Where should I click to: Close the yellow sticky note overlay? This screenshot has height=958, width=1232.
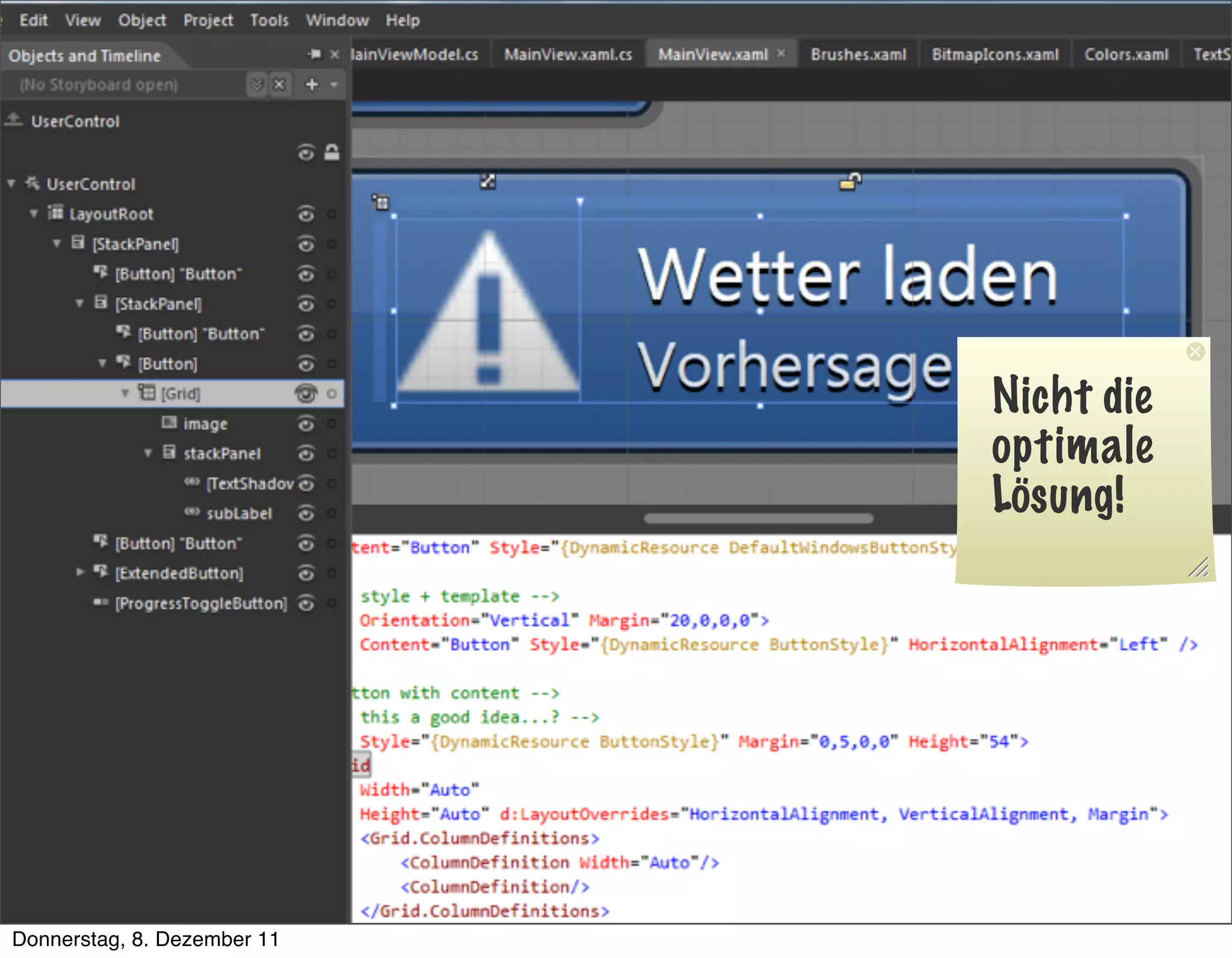point(1195,352)
